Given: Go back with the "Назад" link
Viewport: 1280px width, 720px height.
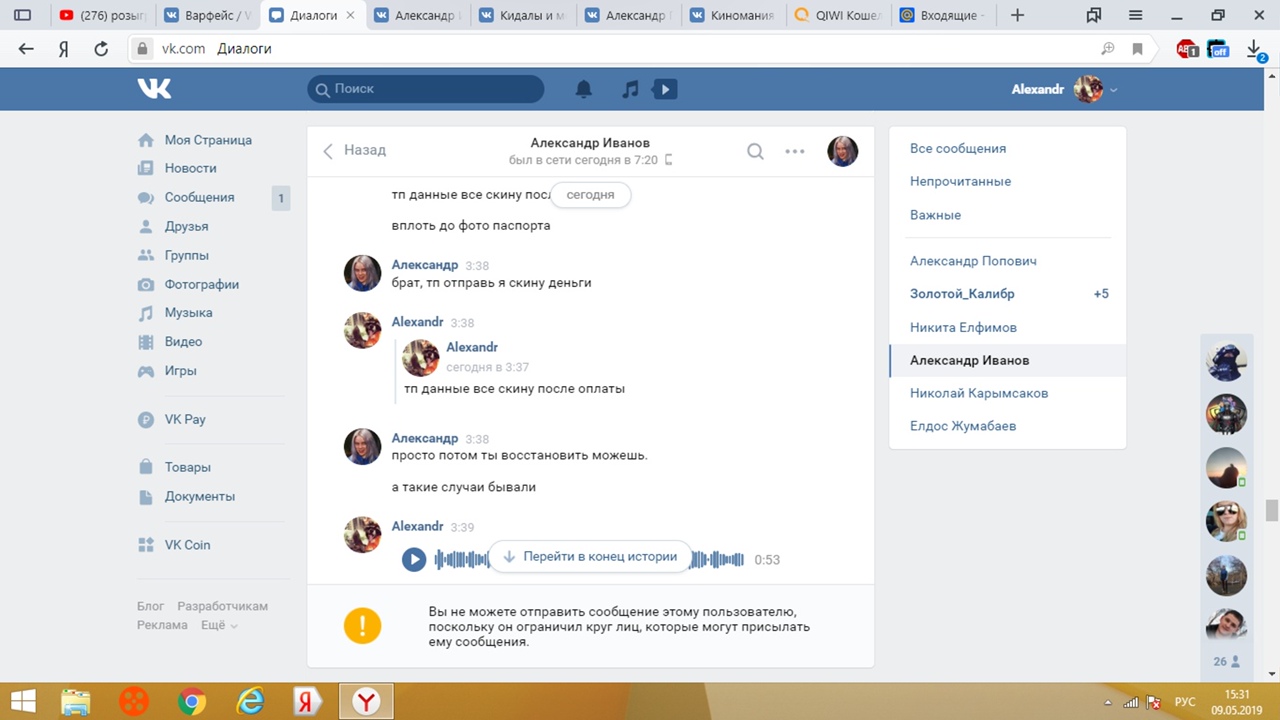Looking at the screenshot, I should (x=355, y=150).
